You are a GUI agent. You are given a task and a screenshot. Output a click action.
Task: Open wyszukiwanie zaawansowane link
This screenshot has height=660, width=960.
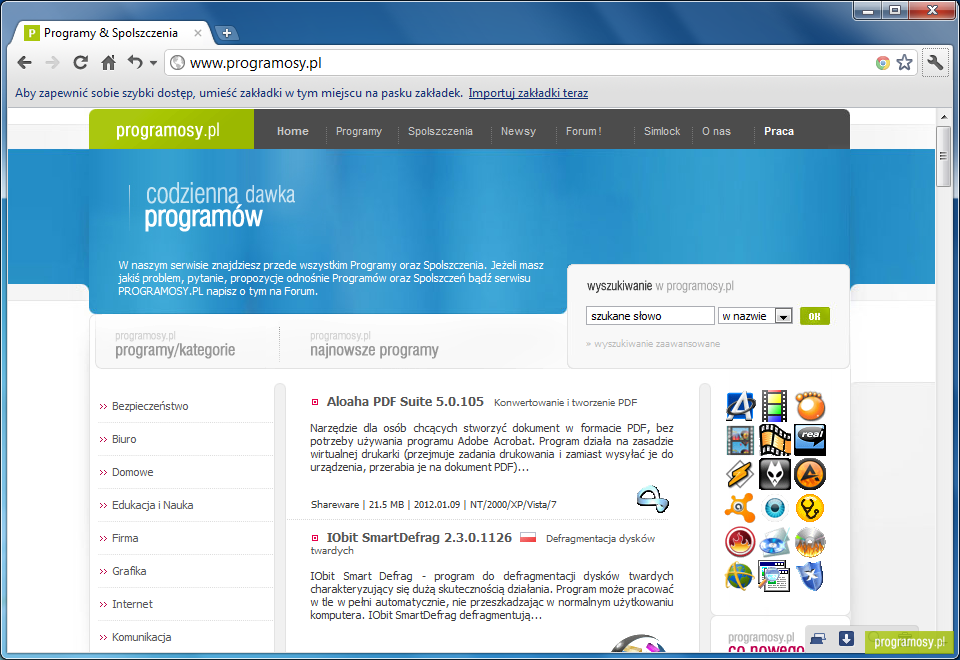(x=657, y=344)
